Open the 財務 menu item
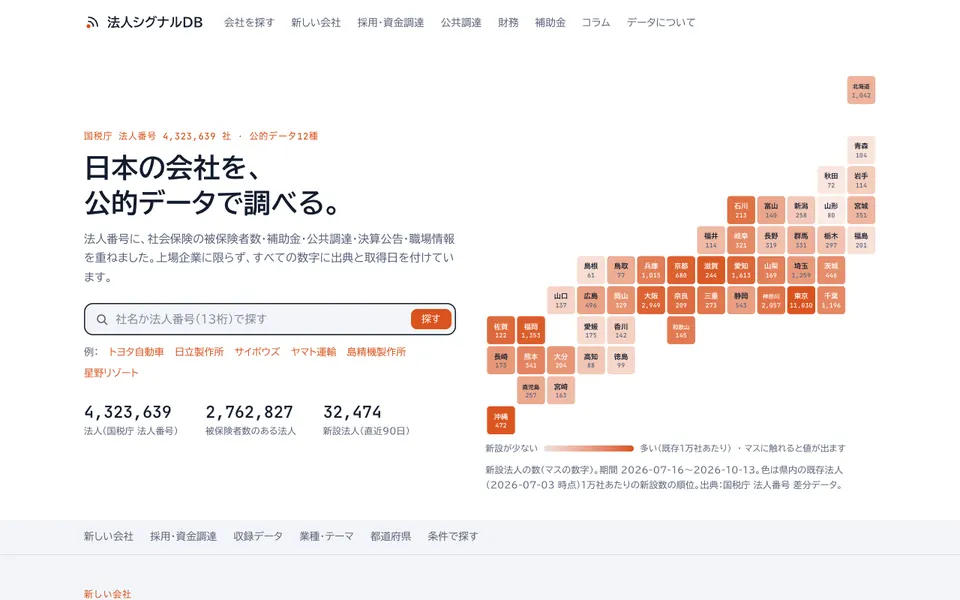Image resolution: width=960 pixels, height=600 pixels. tap(508, 23)
